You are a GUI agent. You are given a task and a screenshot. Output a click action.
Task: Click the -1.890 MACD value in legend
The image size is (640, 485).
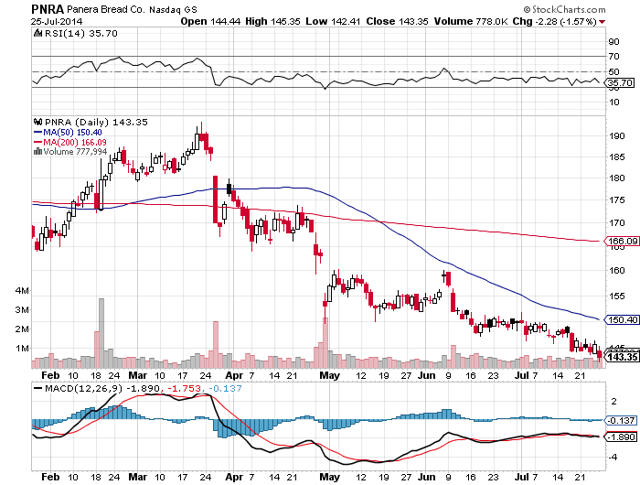[x=144, y=389]
